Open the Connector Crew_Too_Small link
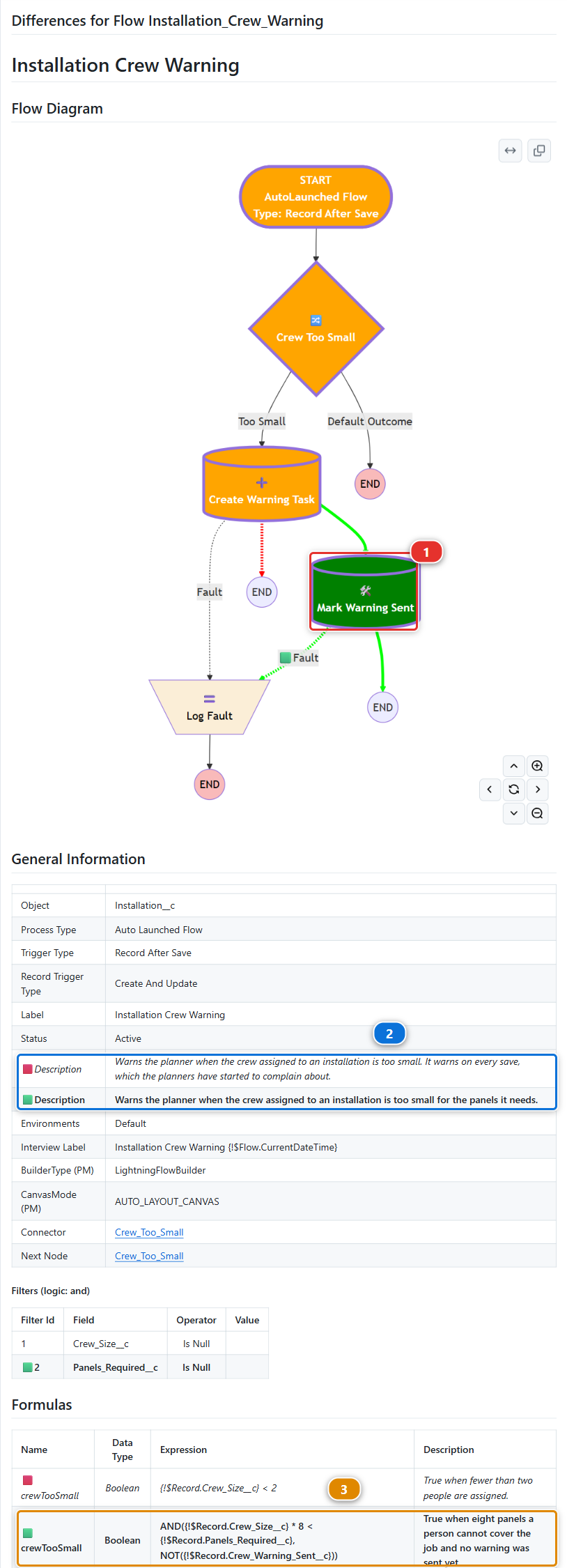 [149, 1232]
